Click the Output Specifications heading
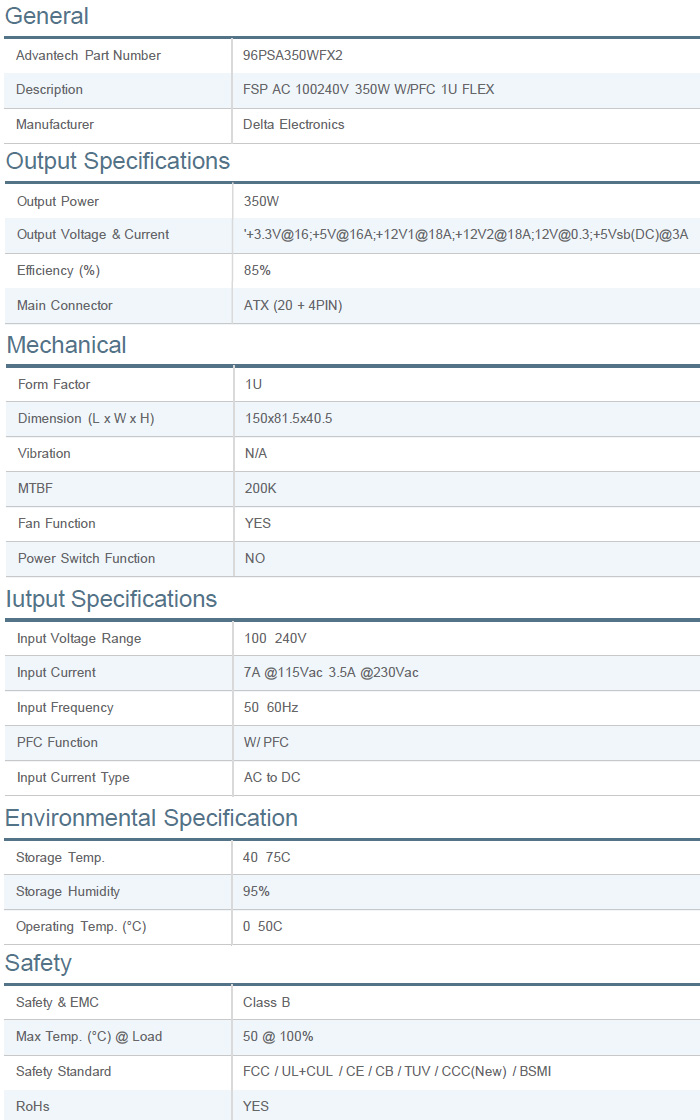700x1120 pixels. (118, 161)
